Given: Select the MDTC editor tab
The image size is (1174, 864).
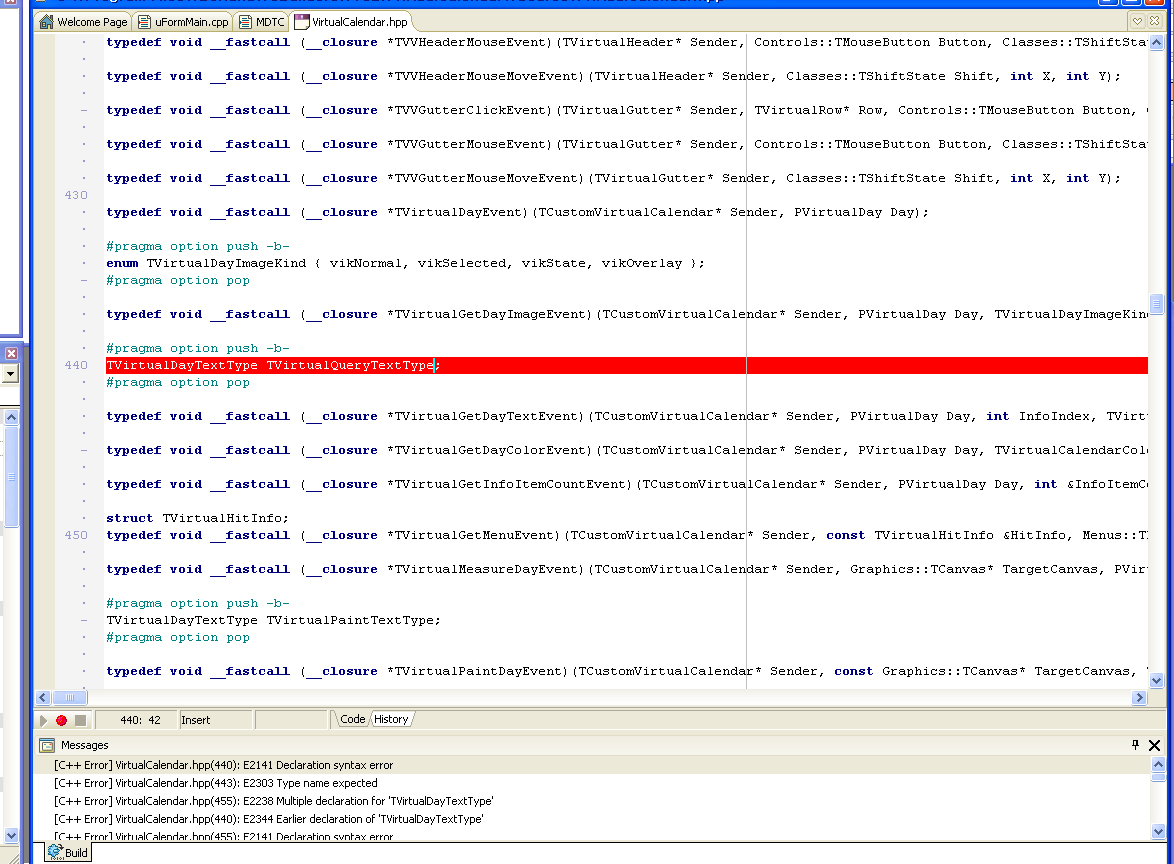Looking at the screenshot, I should click(x=262, y=21).
